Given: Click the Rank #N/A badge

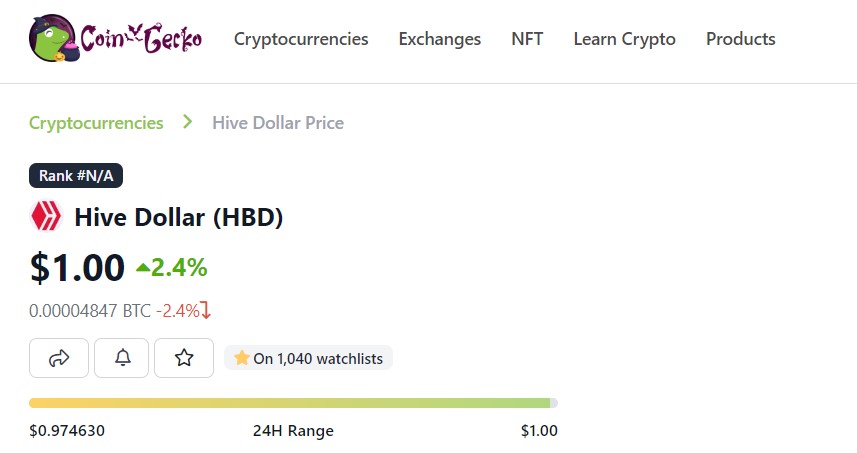Looking at the screenshot, I should coord(76,175).
